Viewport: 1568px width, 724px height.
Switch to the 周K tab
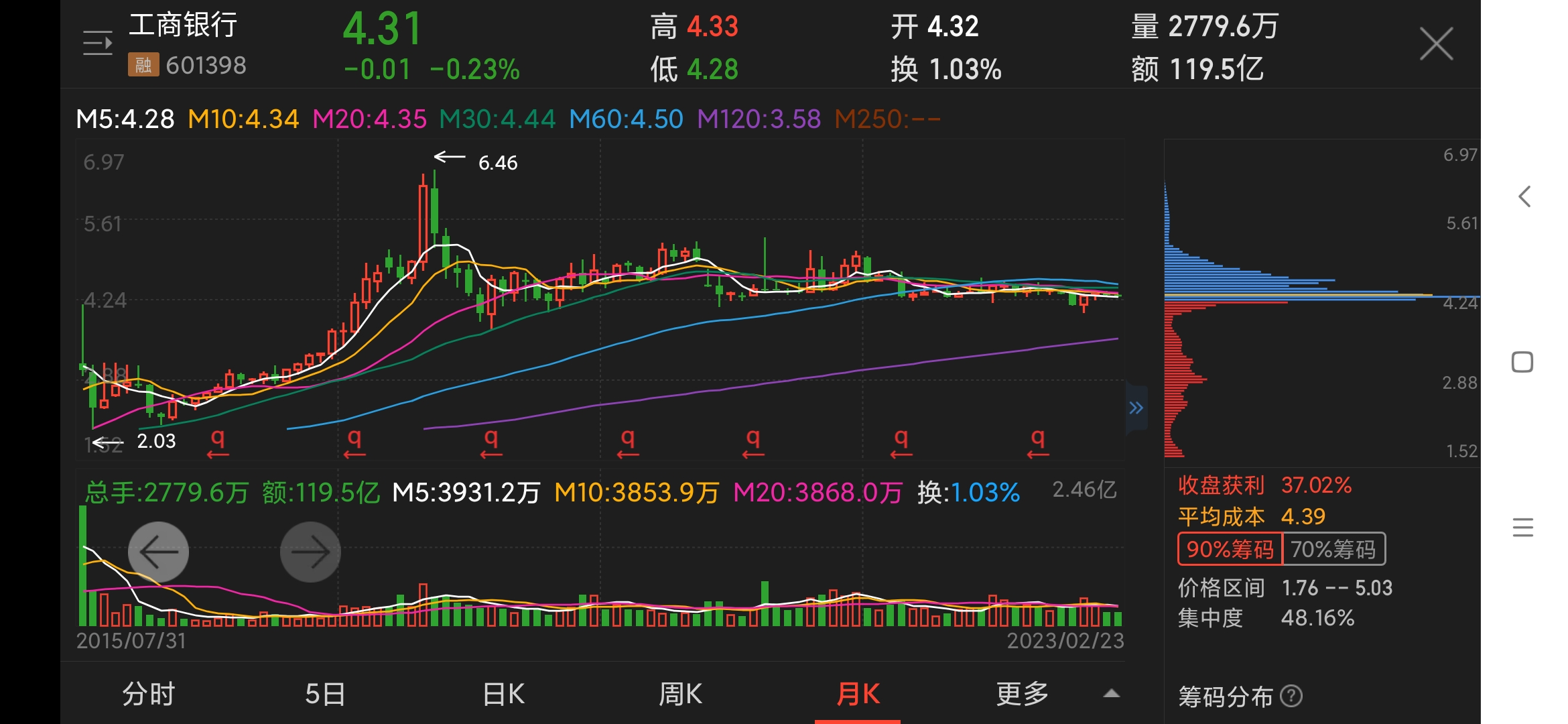click(680, 694)
